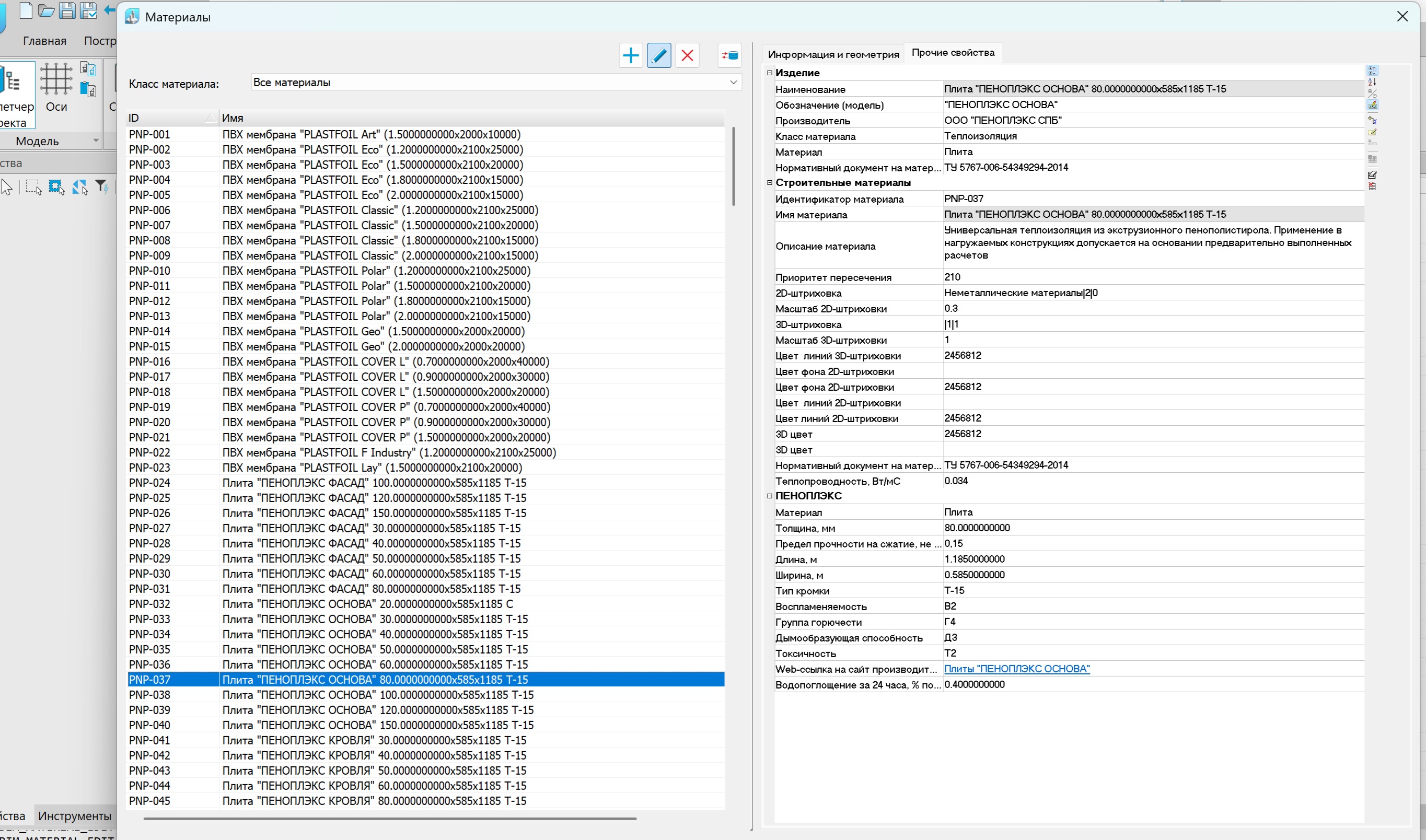Click the quick filter funnel icon
Viewport: 1426px width, 840px height.
[x=102, y=187]
